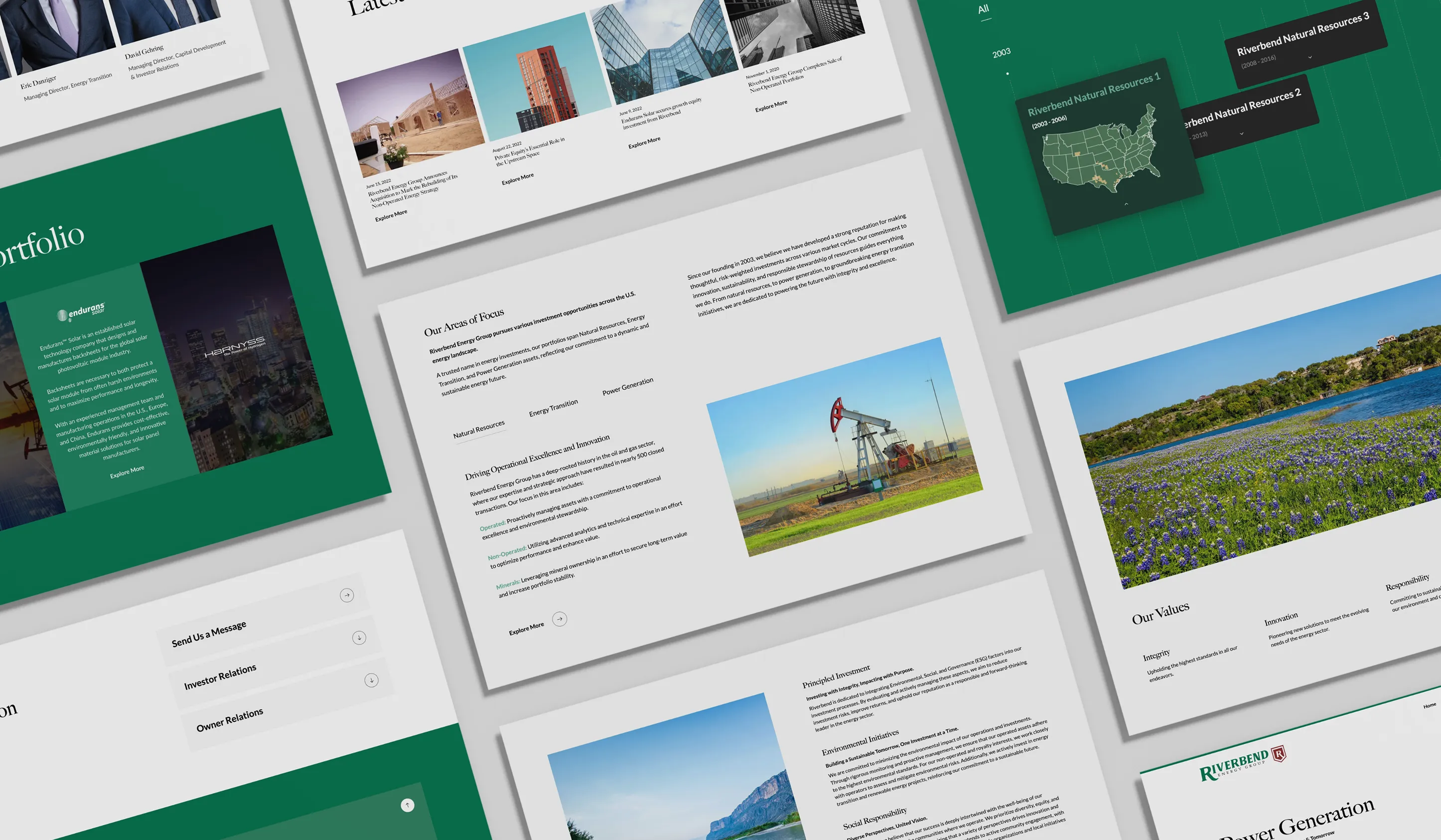The width and height of the screenshot is (1441, 840).
Task: Select the Natural Resources tab
Action: click(x=479, y=429)
